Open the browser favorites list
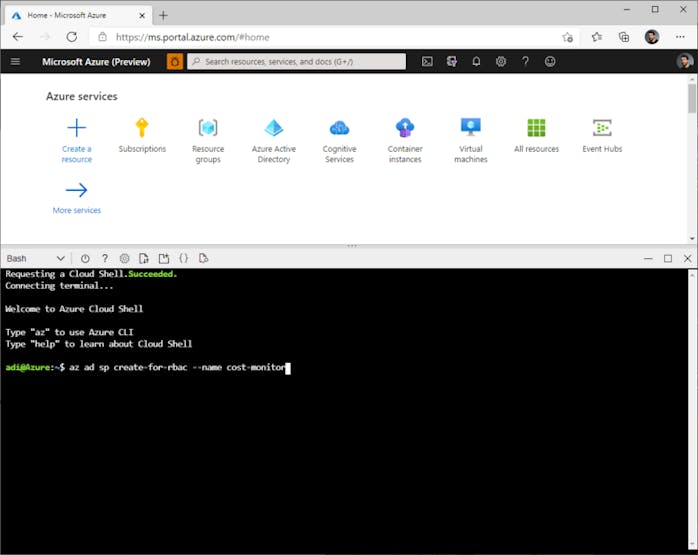Image resolution: width=698 pixels, height=555 pixels. [x=597, y=37]
